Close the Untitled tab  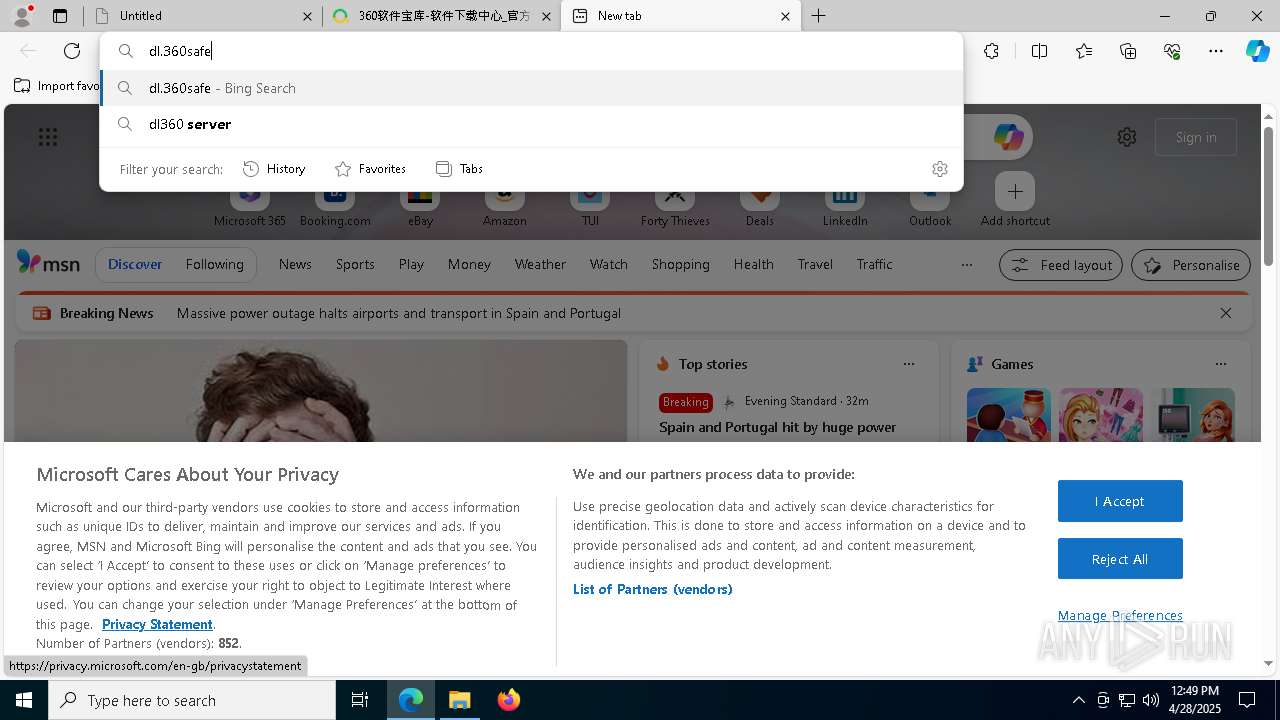(307, 16)
